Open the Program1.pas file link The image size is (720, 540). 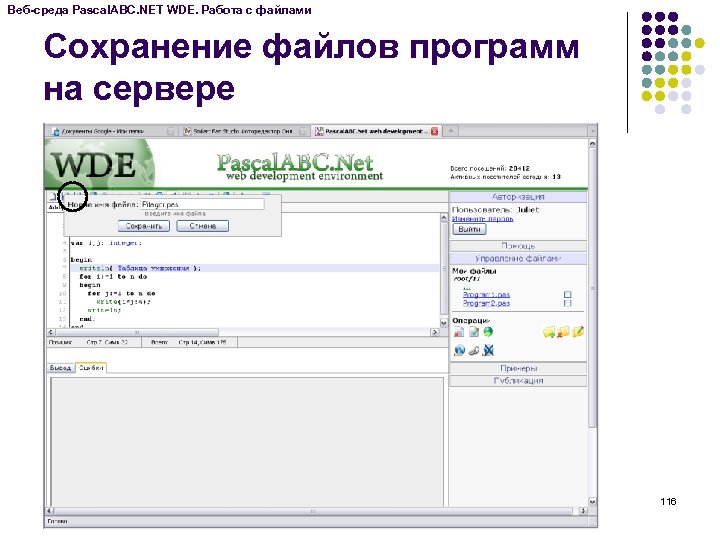coord(486,295)
